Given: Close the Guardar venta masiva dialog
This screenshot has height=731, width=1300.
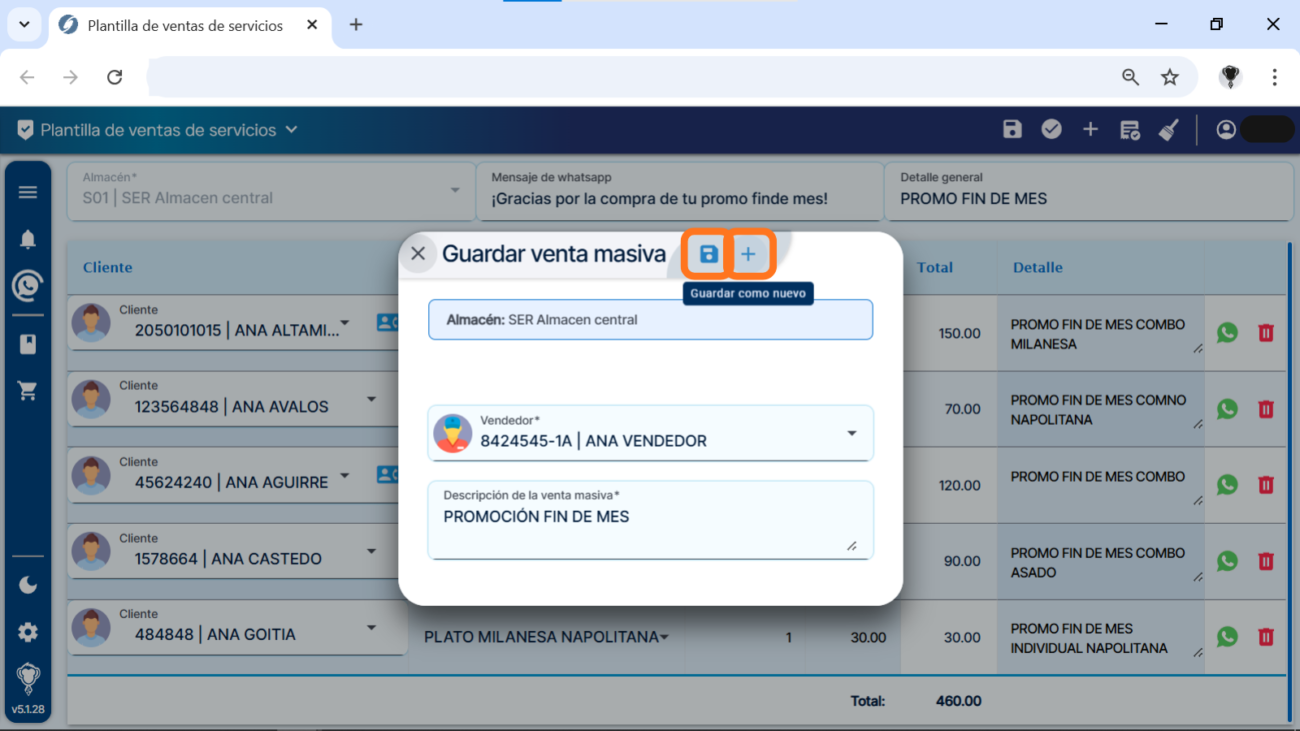Looking at the screenshot, I should [x=418, y=254].
